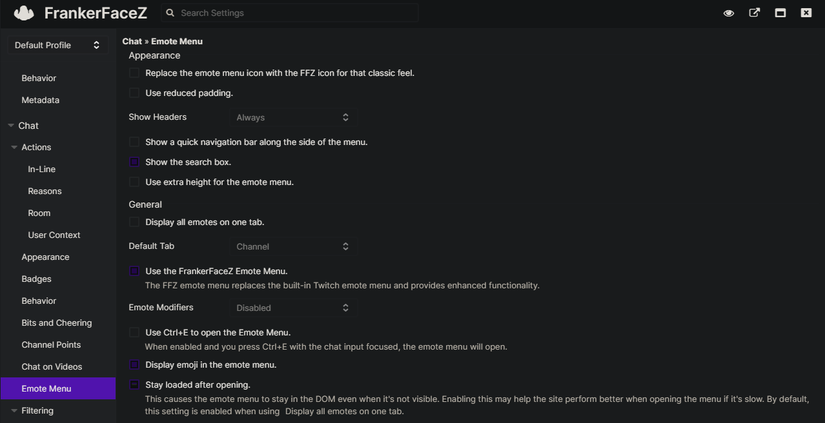Close the FrankerFaceZ settings panel
This screenshot has height=423, width=825.
[x=806, y=13]
